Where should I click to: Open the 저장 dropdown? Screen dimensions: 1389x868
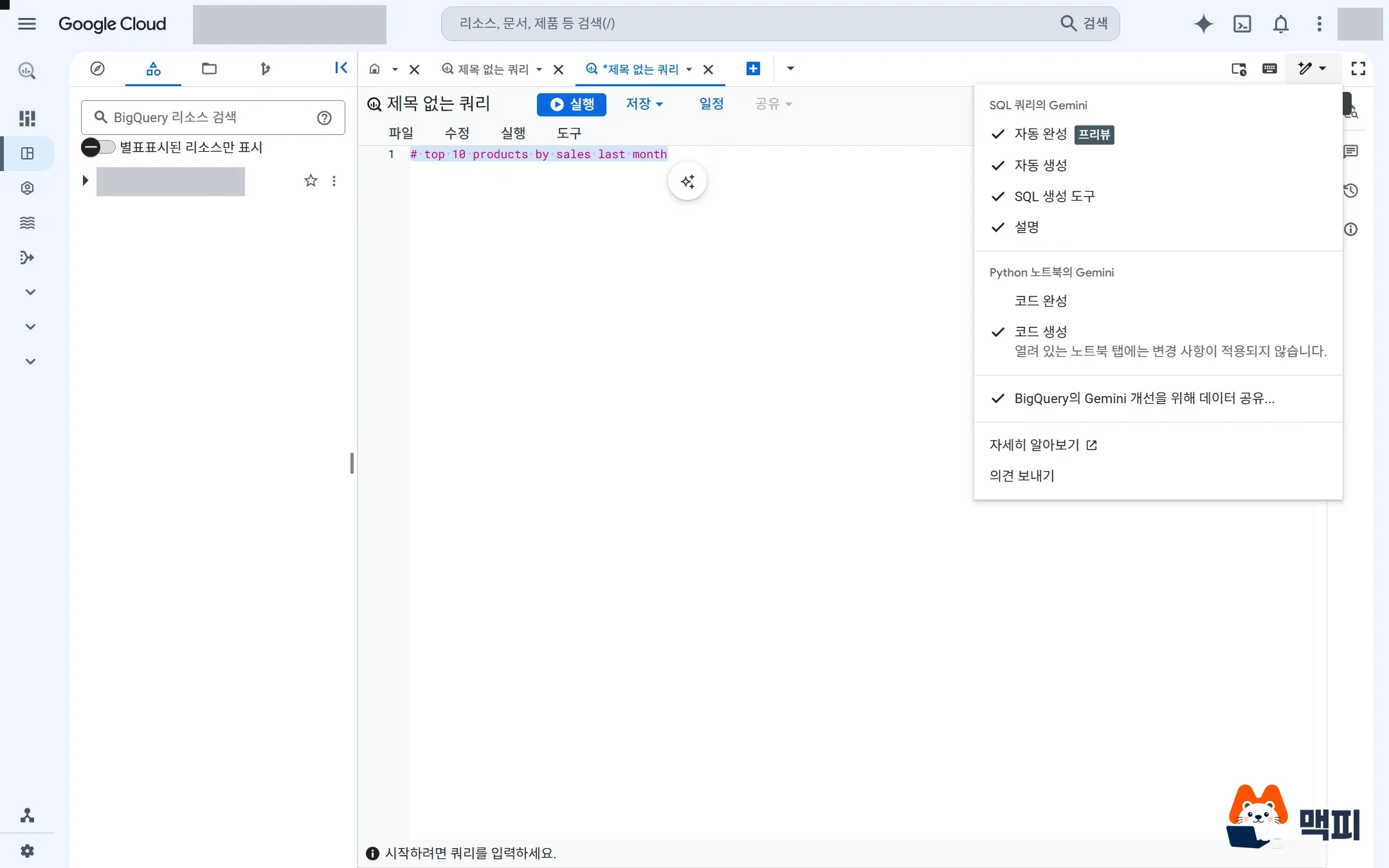644,104
